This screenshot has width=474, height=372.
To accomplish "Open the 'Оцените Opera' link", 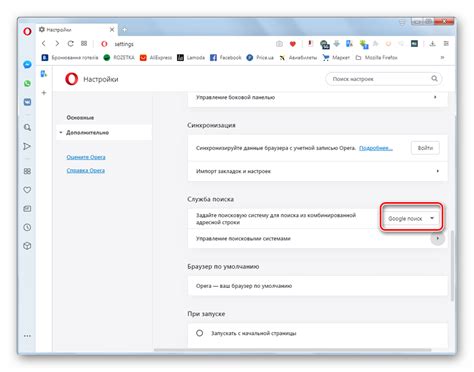I will (86, 157).
